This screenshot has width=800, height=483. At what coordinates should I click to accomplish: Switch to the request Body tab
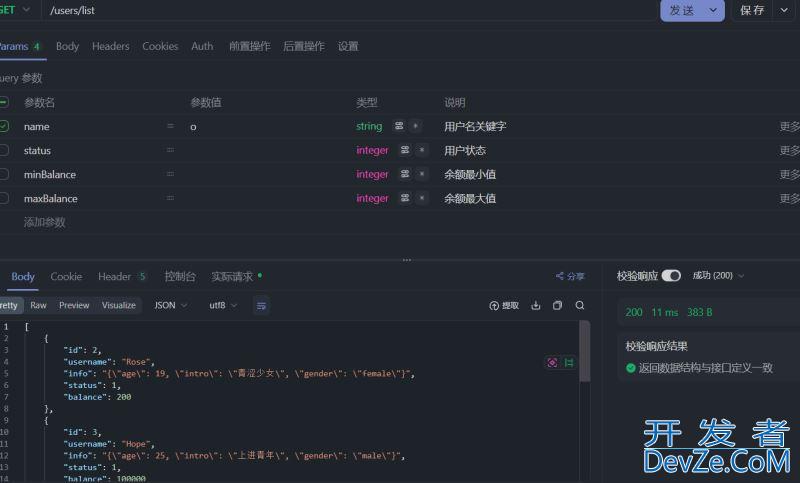[67, 46]
